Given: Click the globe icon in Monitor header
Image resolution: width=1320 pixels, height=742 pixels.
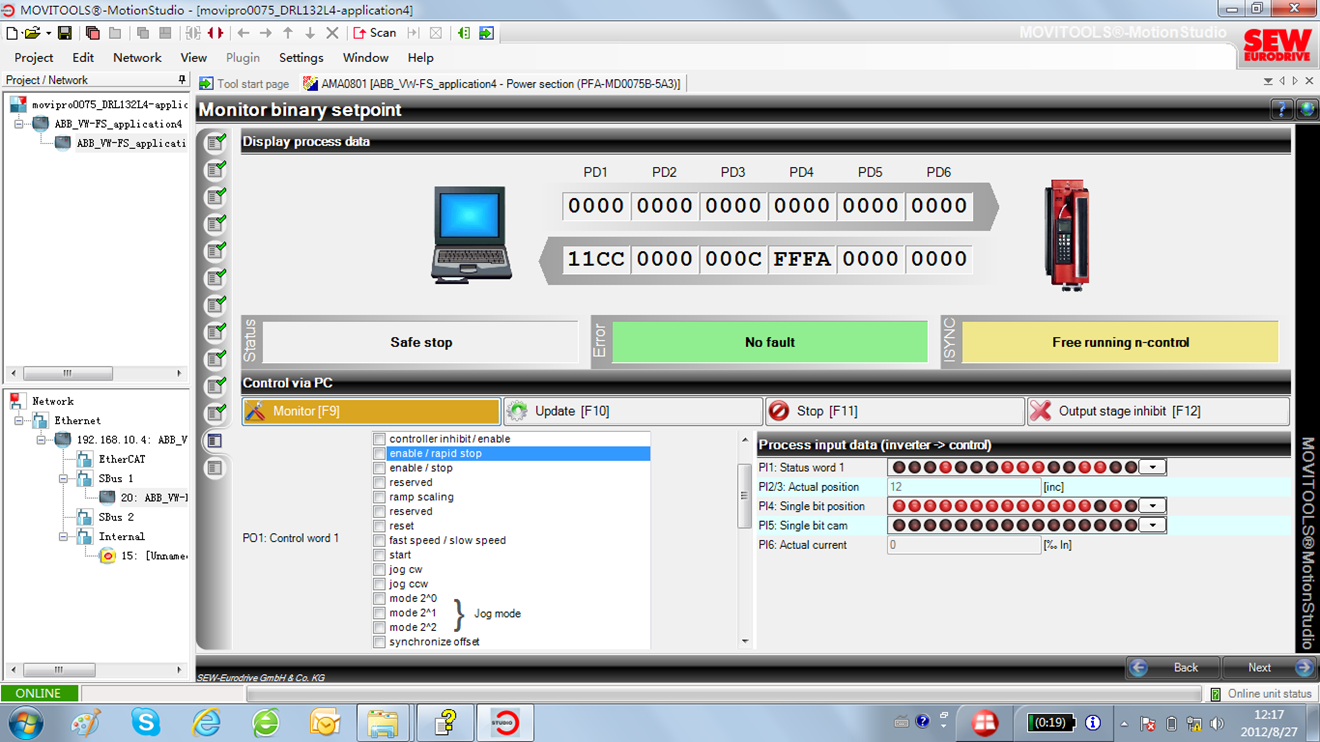Looking at the screenshot, I should (x=1306, y=110).
